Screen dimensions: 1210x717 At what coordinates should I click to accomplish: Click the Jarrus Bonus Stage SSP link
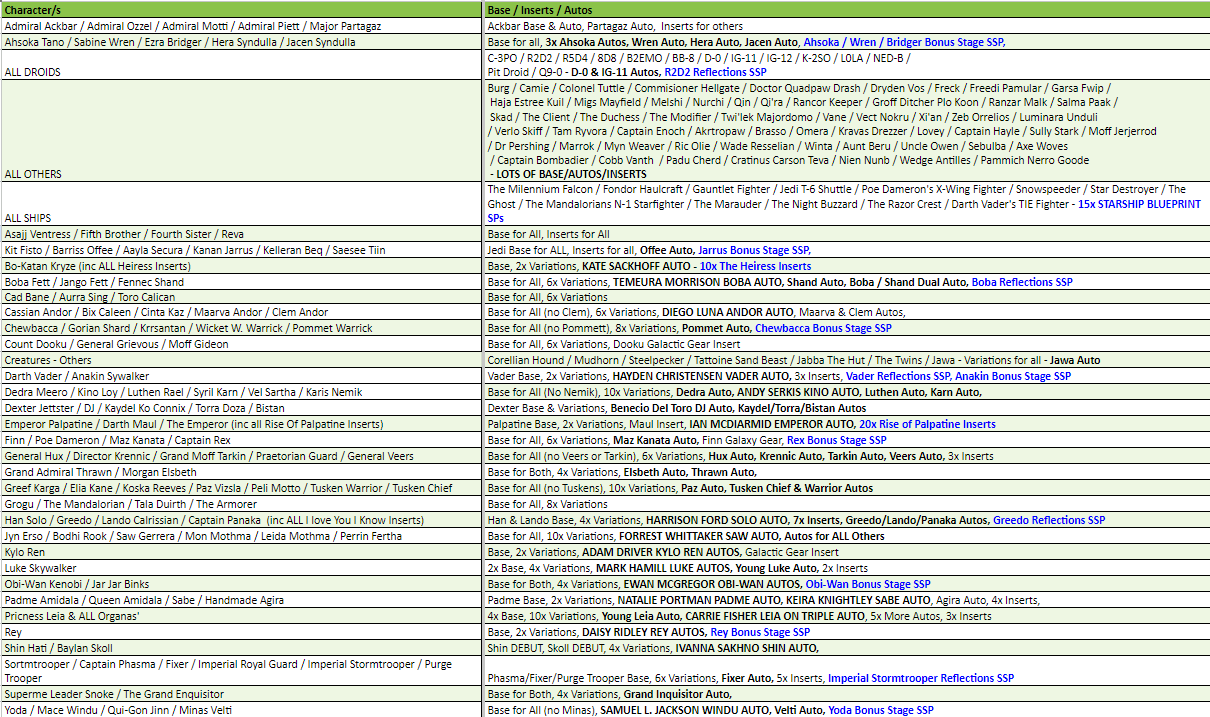(x=753, y=250)
